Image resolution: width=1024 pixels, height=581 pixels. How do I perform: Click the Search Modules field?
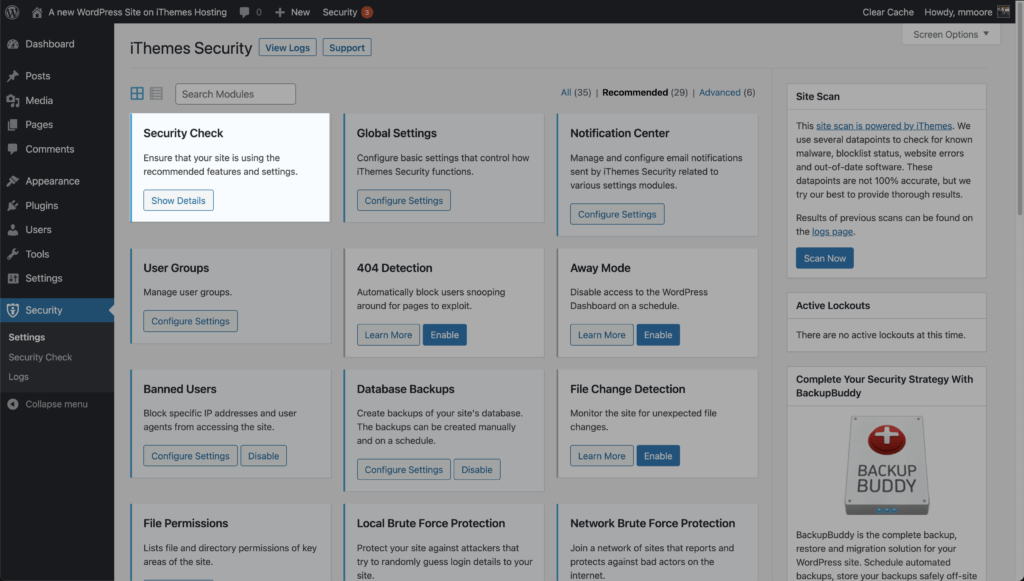[x=235, y=94]
